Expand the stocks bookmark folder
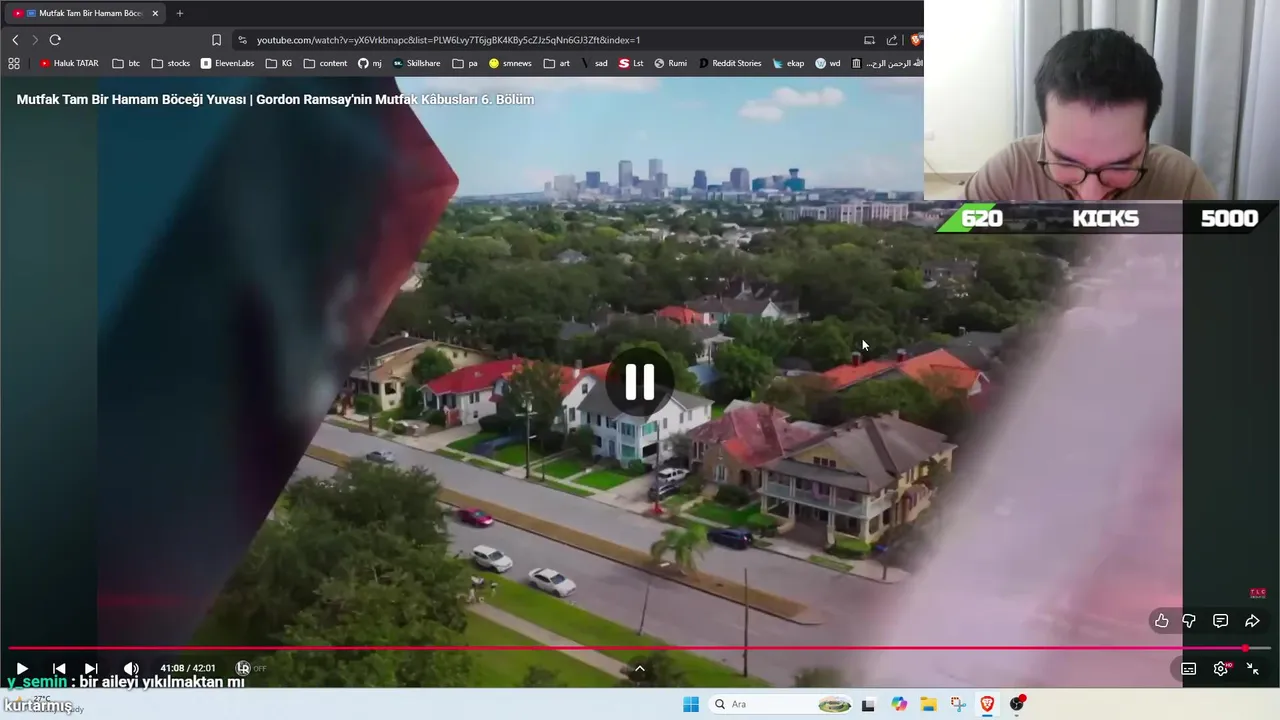Screen dimensions: 1280x720 click(170, 63)
